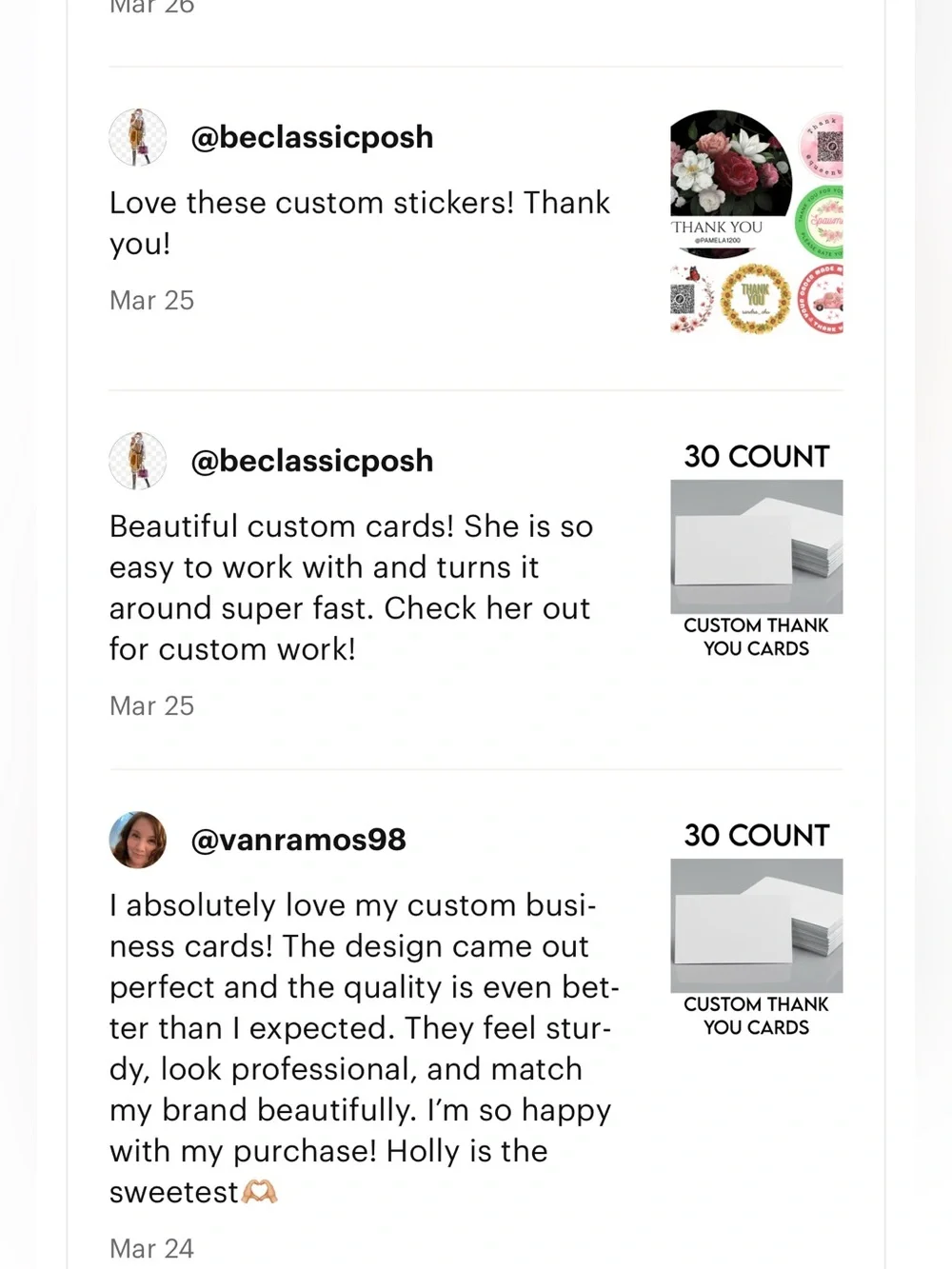Open the 30 Count thumbnail beside the @beclassicposh review
Image resolution: width=952 pixels, height=1269 pixels.
(757, 548)
